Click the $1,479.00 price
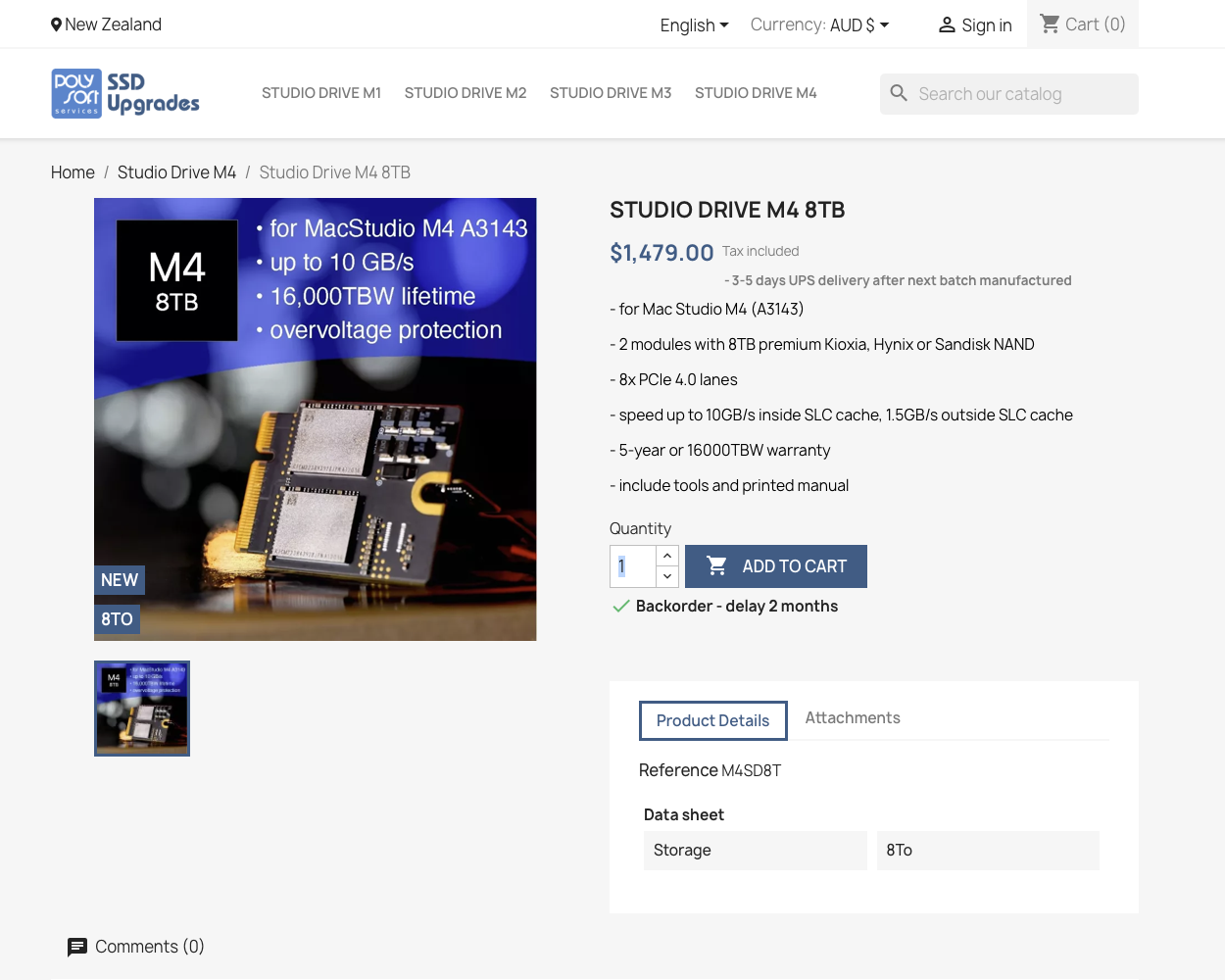Image resolution: width=1225 pixels, height=980 pixels. pos(661,253)
